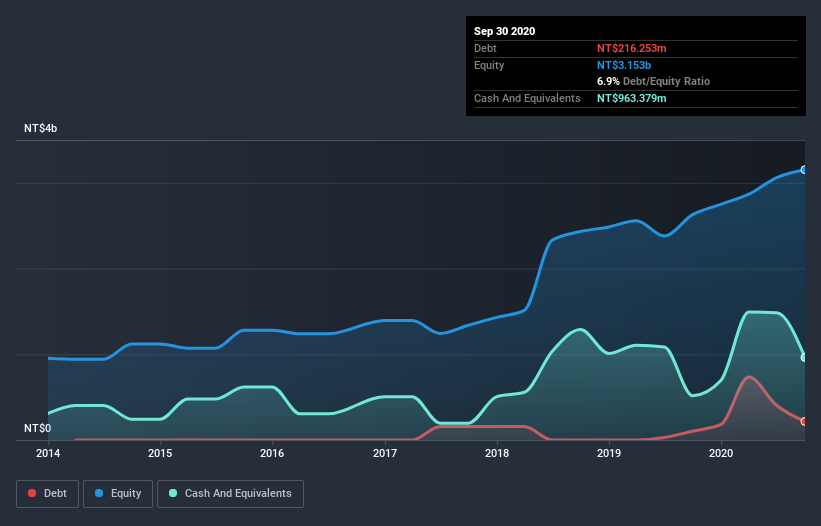Click the 2016 x-axis label
The height and width of the screenshot is (526, 821).
coord(272,453)
